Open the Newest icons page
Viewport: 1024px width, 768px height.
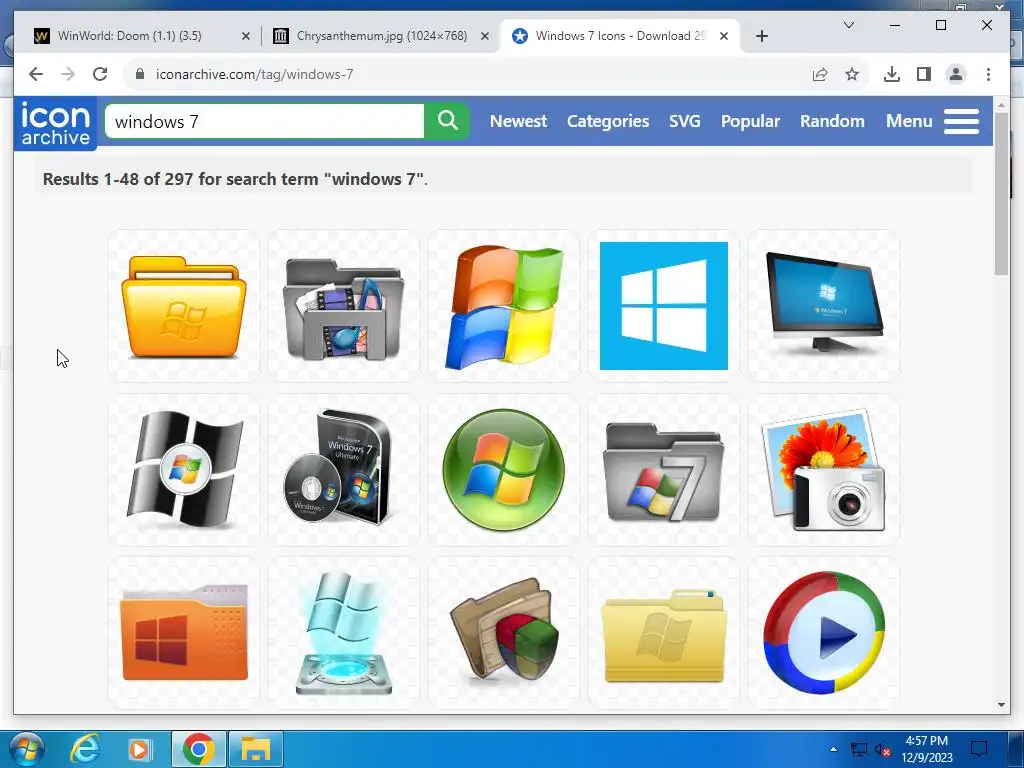pos(519,121)
